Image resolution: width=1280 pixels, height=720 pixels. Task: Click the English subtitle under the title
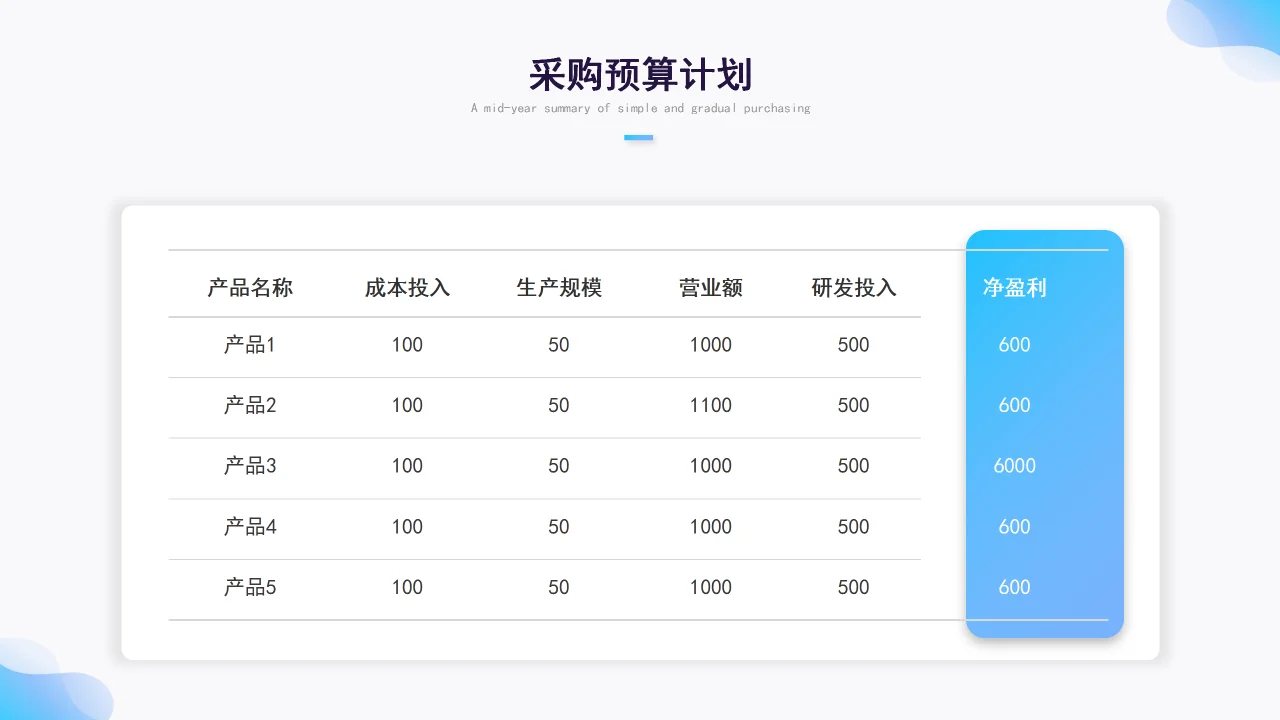coord(640,108)
